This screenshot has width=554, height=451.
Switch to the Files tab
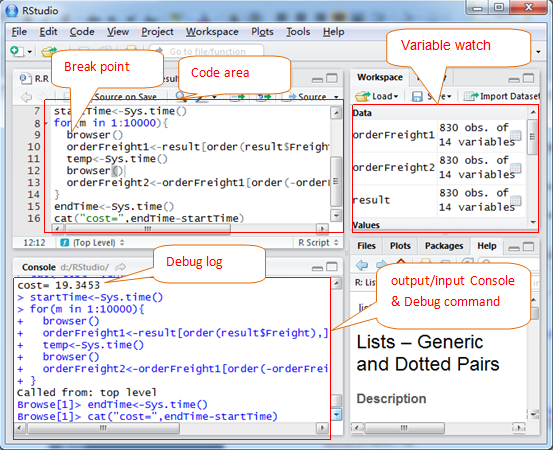tap(366, 246)
